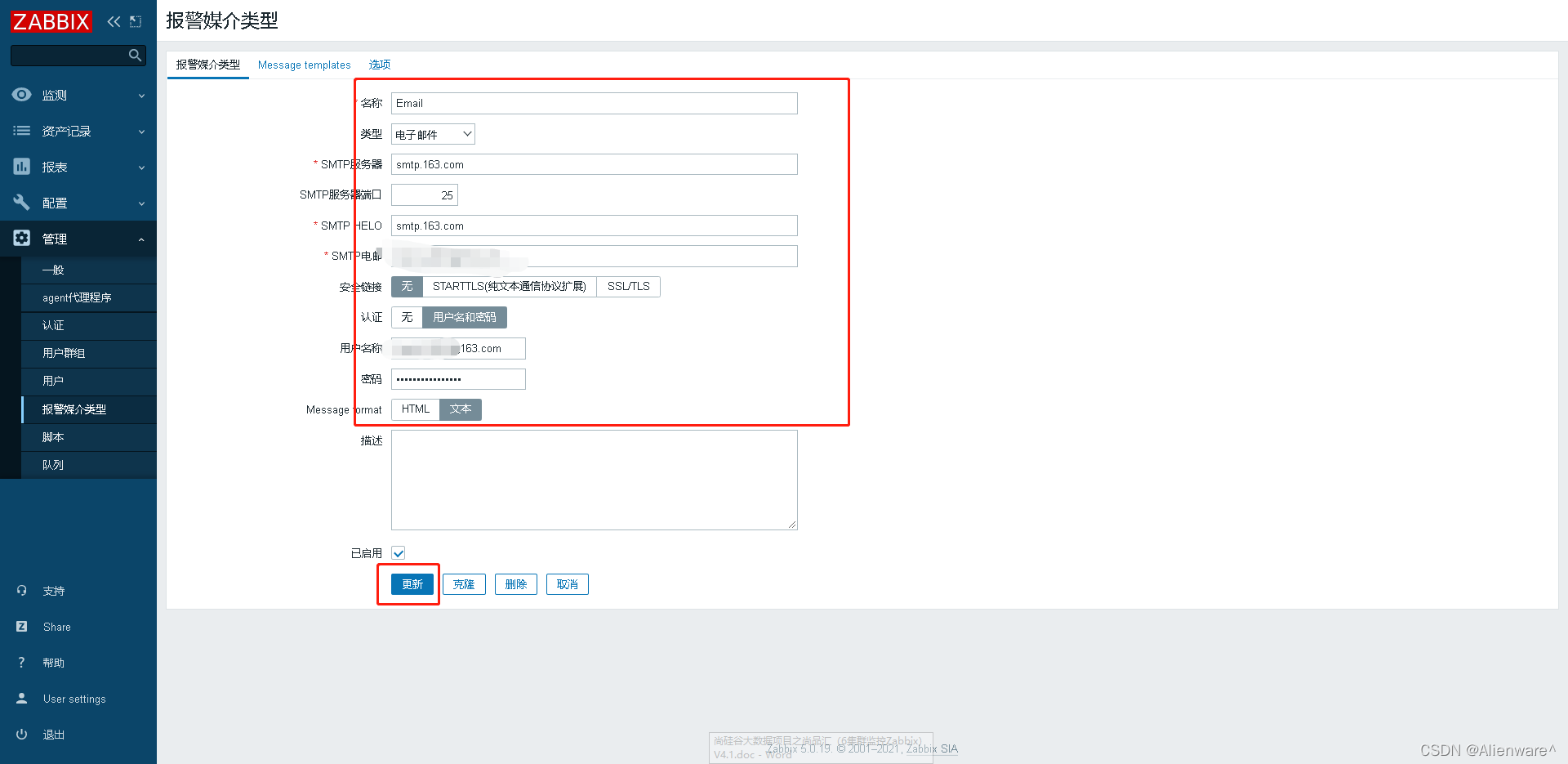
Task: Click the gear icon for 管理
Action: pyautogui.click(x=21, y=239)
